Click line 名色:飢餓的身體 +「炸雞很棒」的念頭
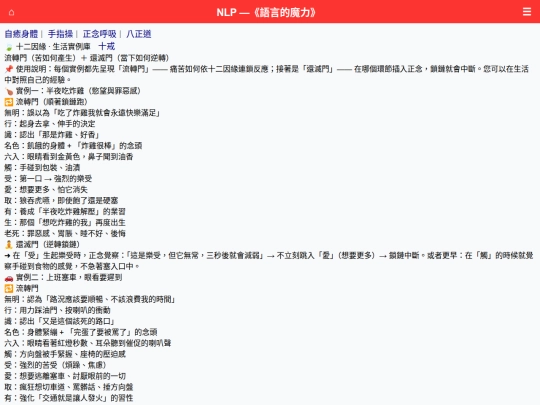The image size is (540, 405). [73, 146]
